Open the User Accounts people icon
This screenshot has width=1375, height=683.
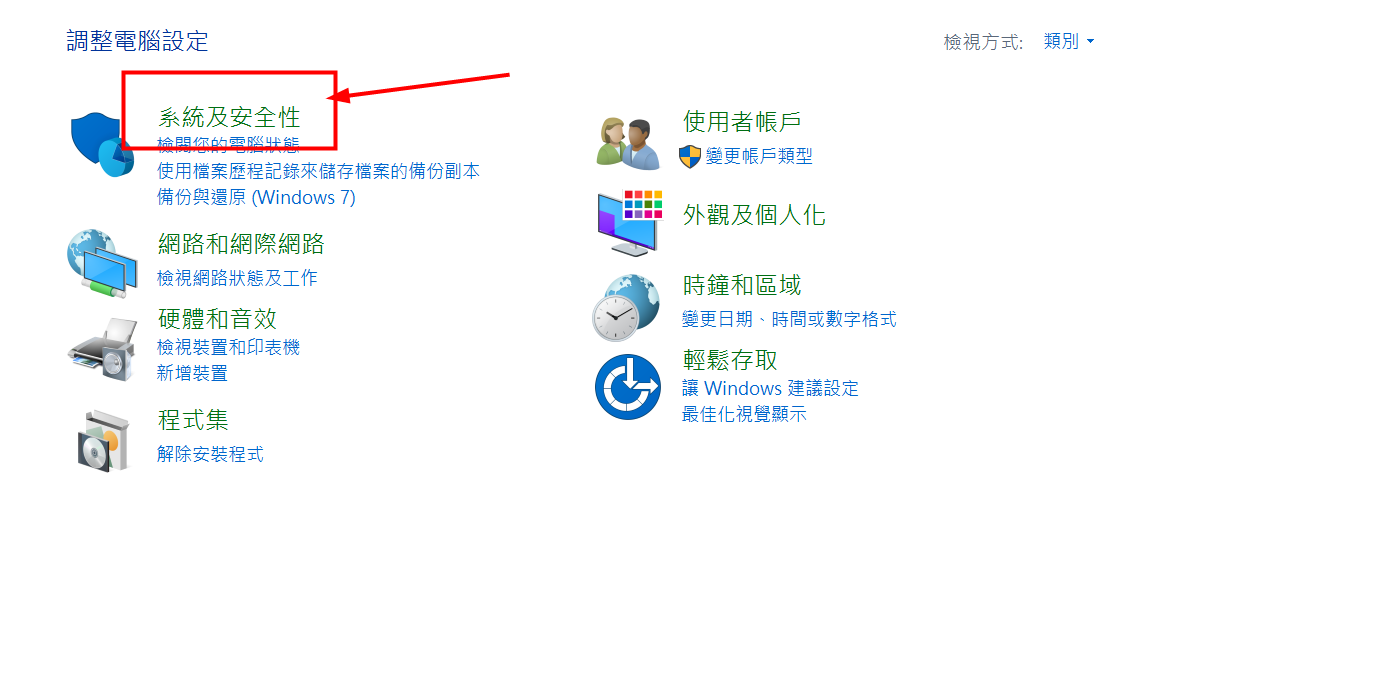pos(628,142)
